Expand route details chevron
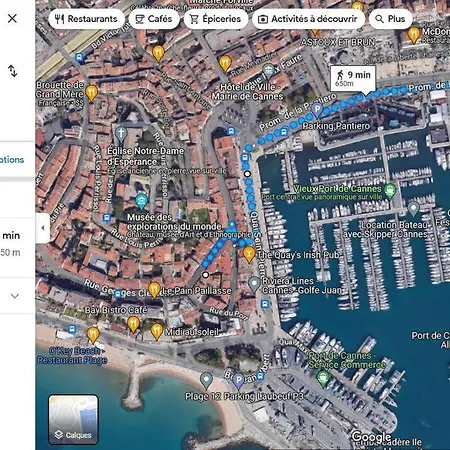This screenshot has width=450, height=450. (x=15, y=296)
